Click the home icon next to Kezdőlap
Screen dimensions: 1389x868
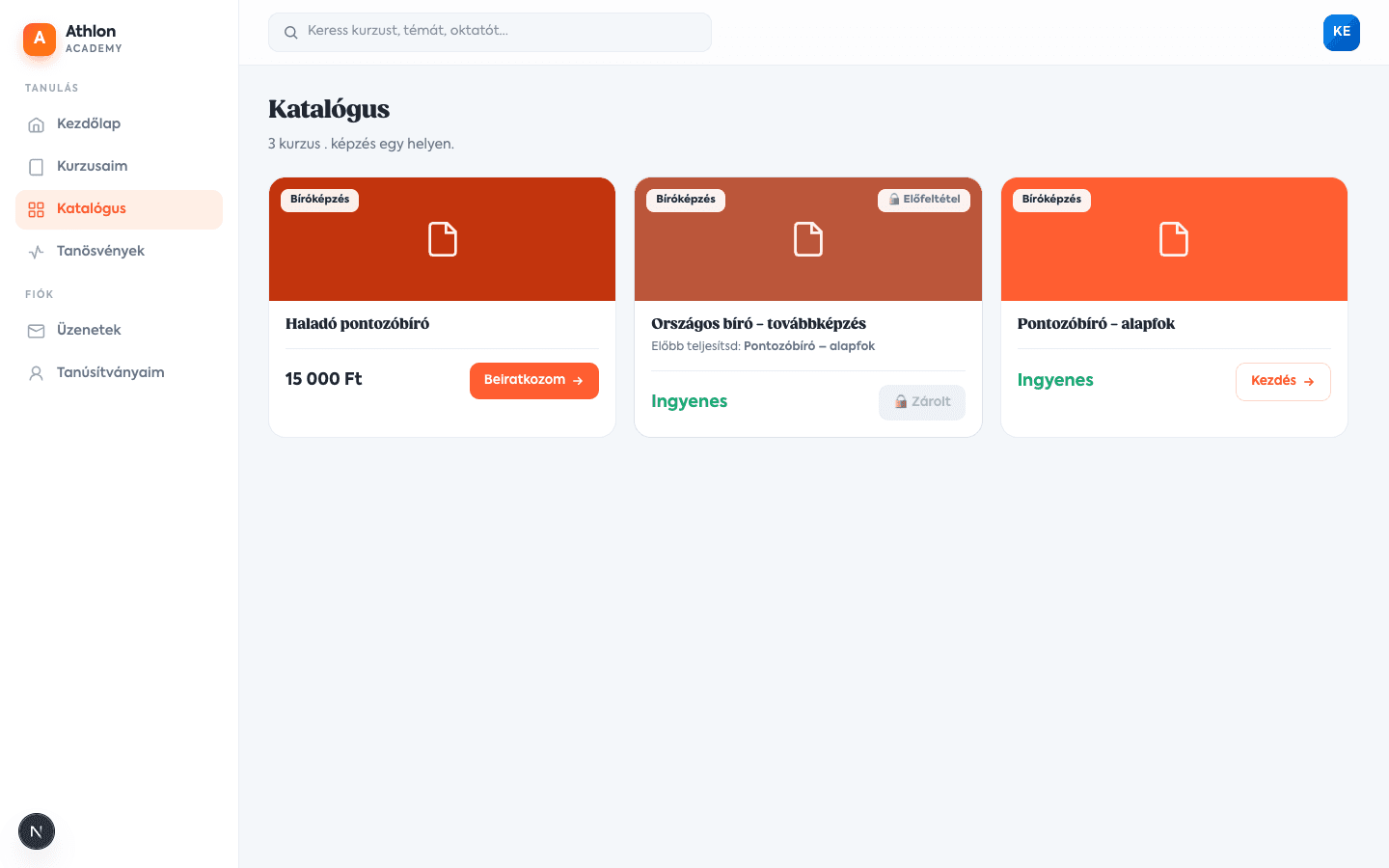[x=37, y=124]
